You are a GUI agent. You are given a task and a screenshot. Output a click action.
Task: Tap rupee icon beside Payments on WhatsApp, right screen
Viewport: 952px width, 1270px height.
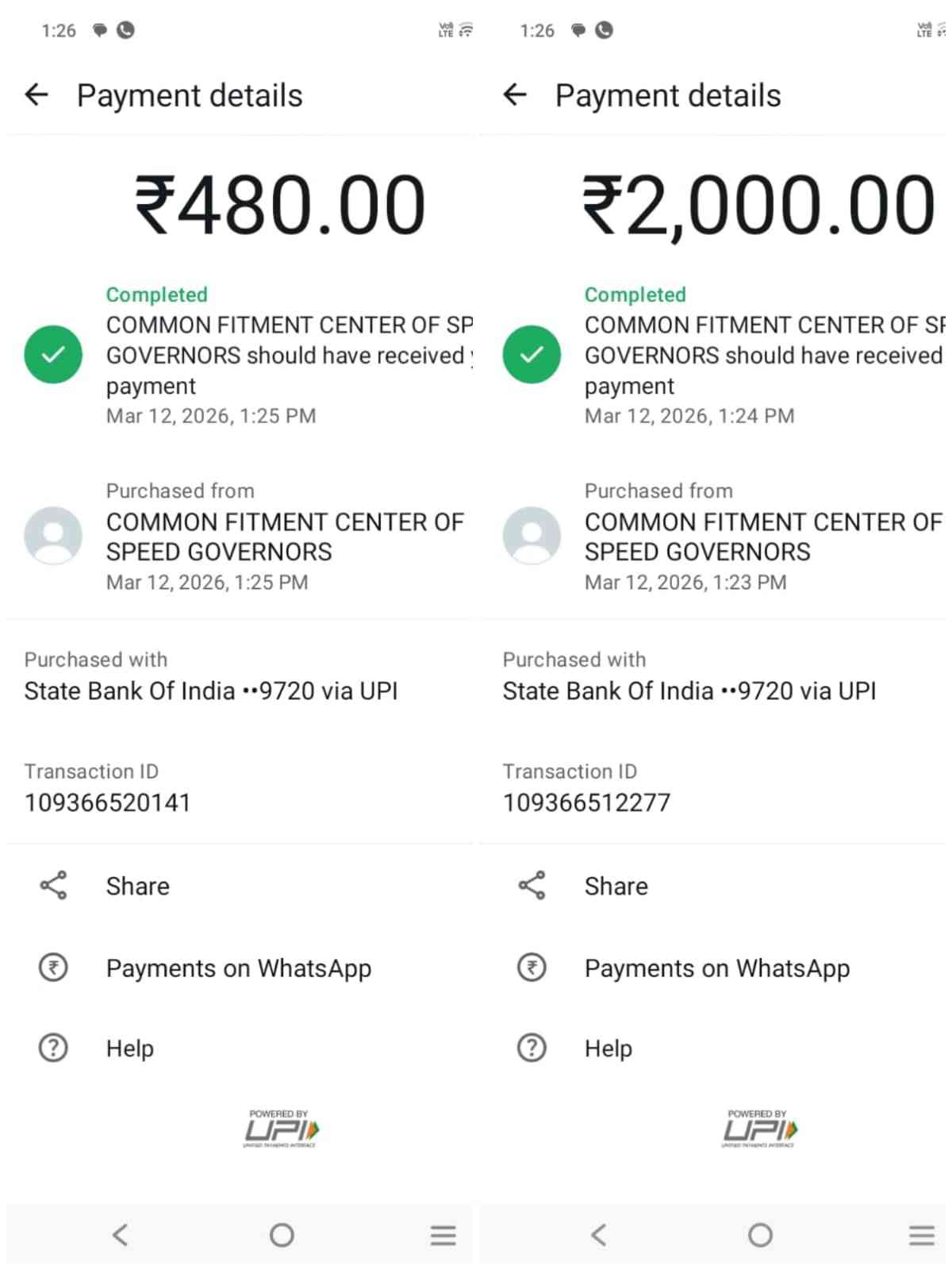point(532,968)
